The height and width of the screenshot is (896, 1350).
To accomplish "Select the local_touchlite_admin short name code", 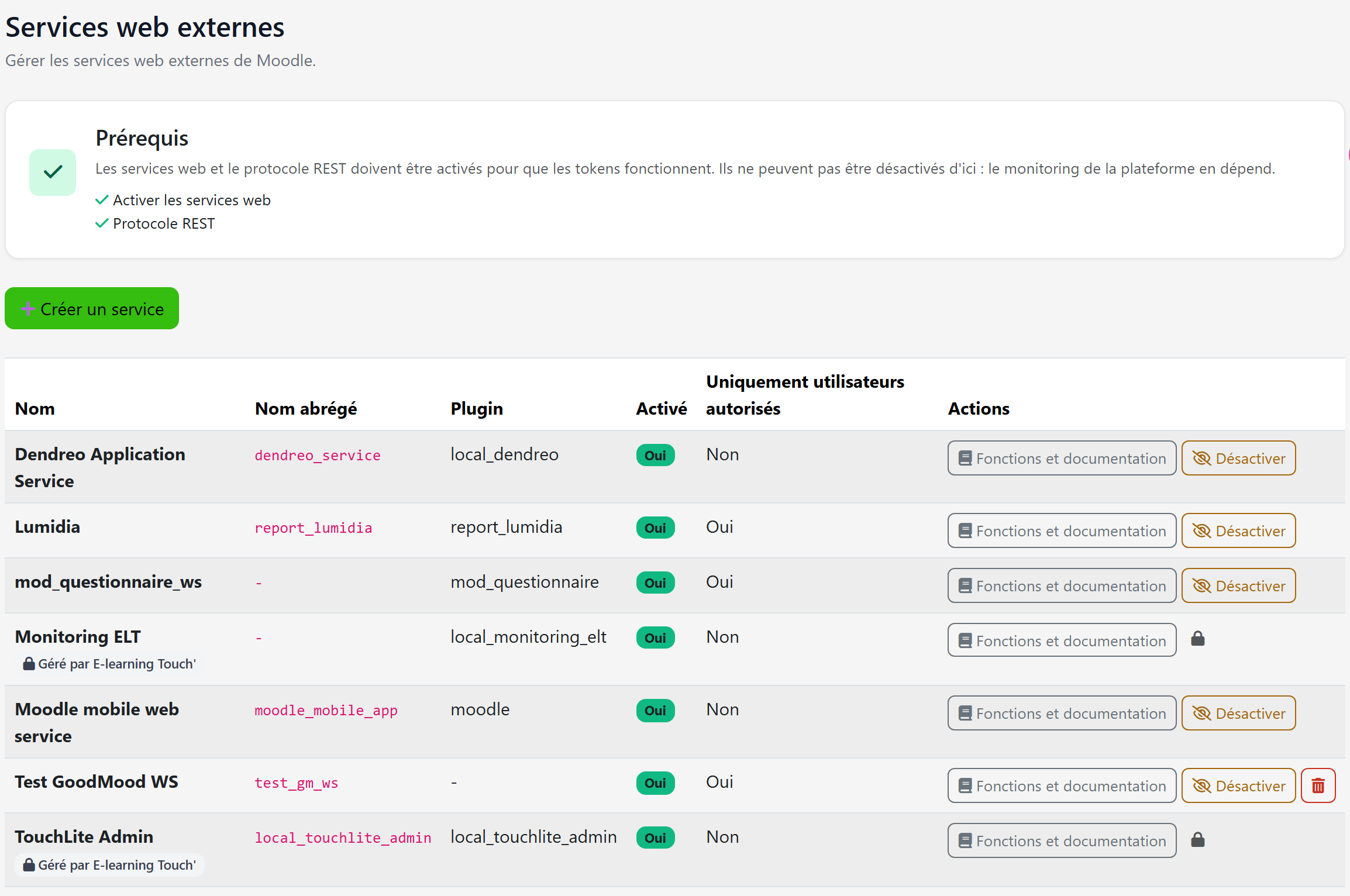I will click(x=343, y=838).
